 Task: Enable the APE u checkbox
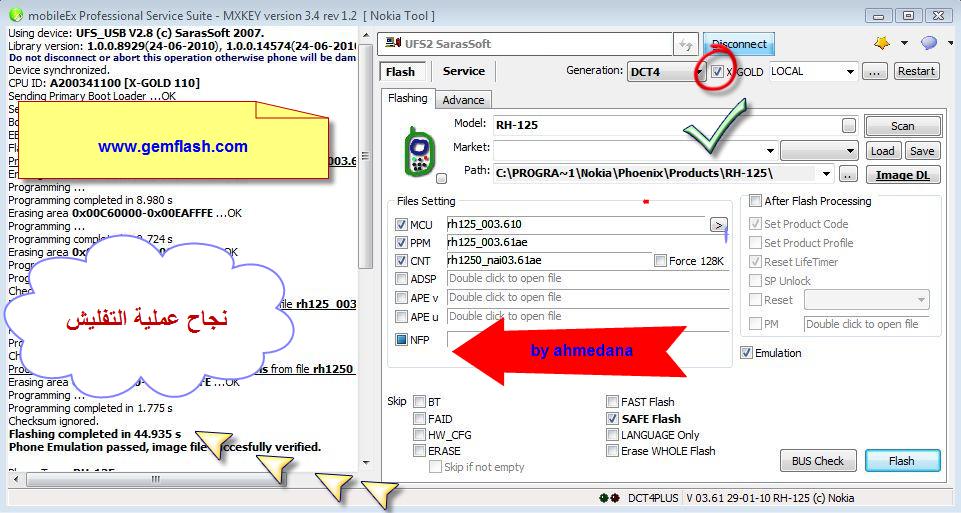point(401,317)
